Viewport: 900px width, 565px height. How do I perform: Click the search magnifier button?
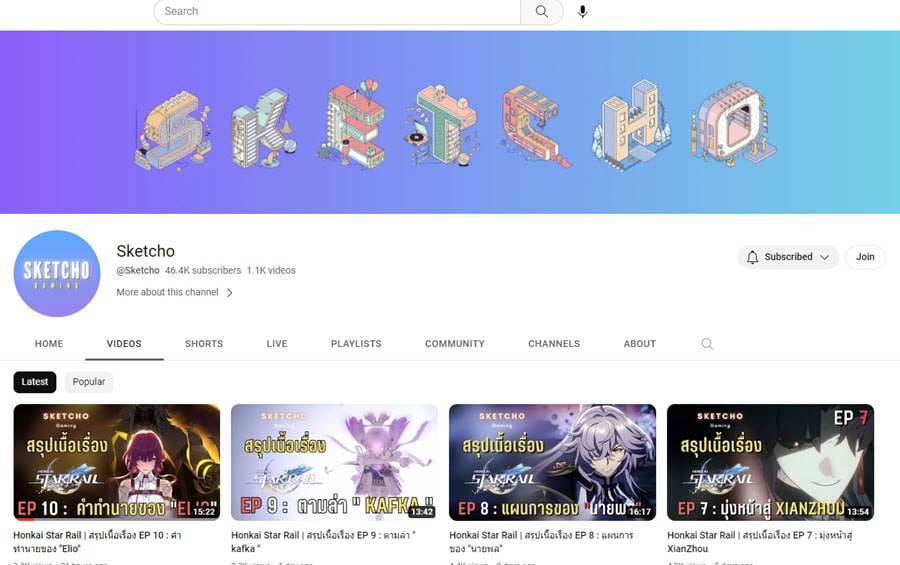click(x=541, y=11)
